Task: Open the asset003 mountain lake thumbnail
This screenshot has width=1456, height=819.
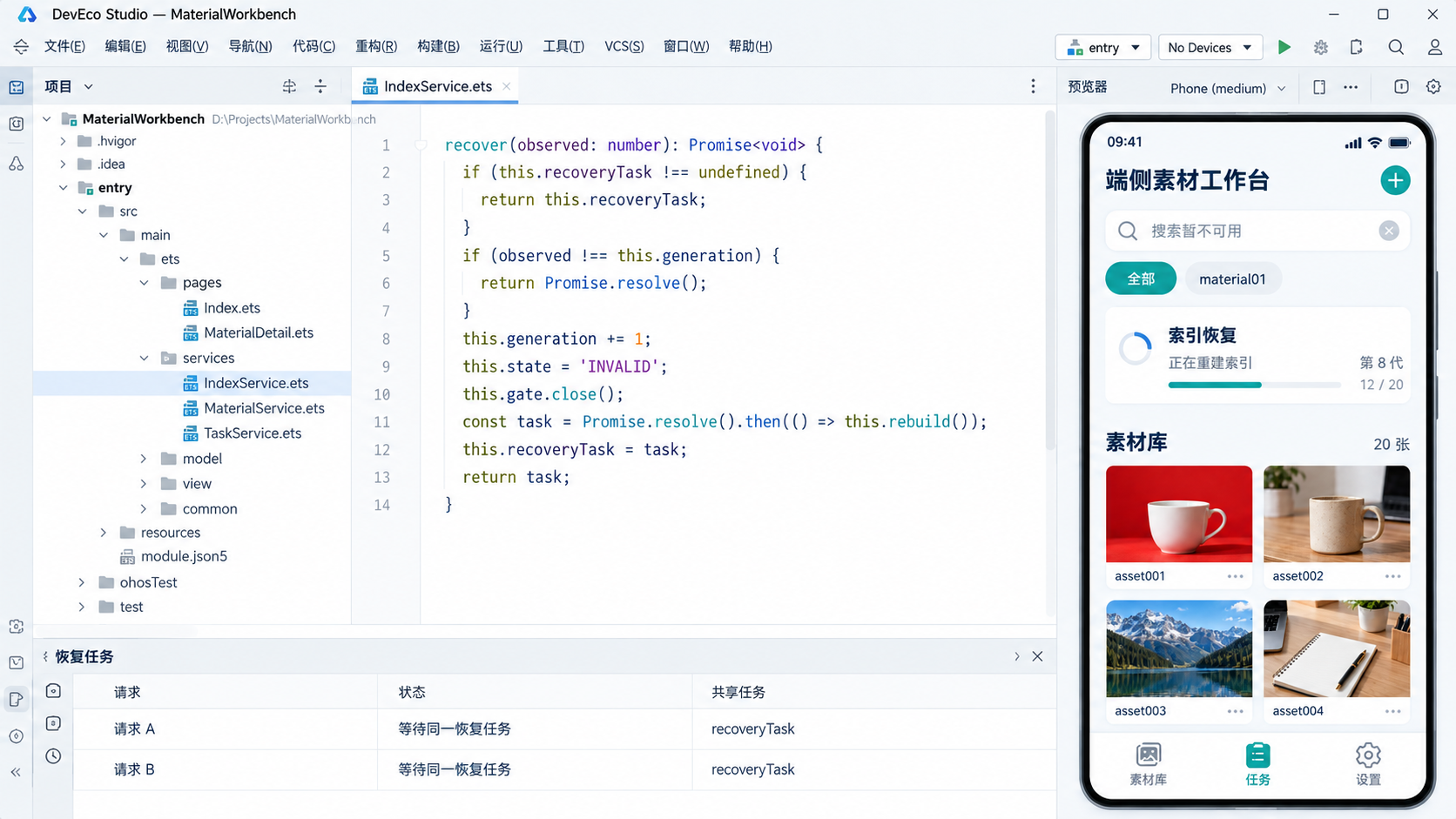Action: tap(1179, 648)
